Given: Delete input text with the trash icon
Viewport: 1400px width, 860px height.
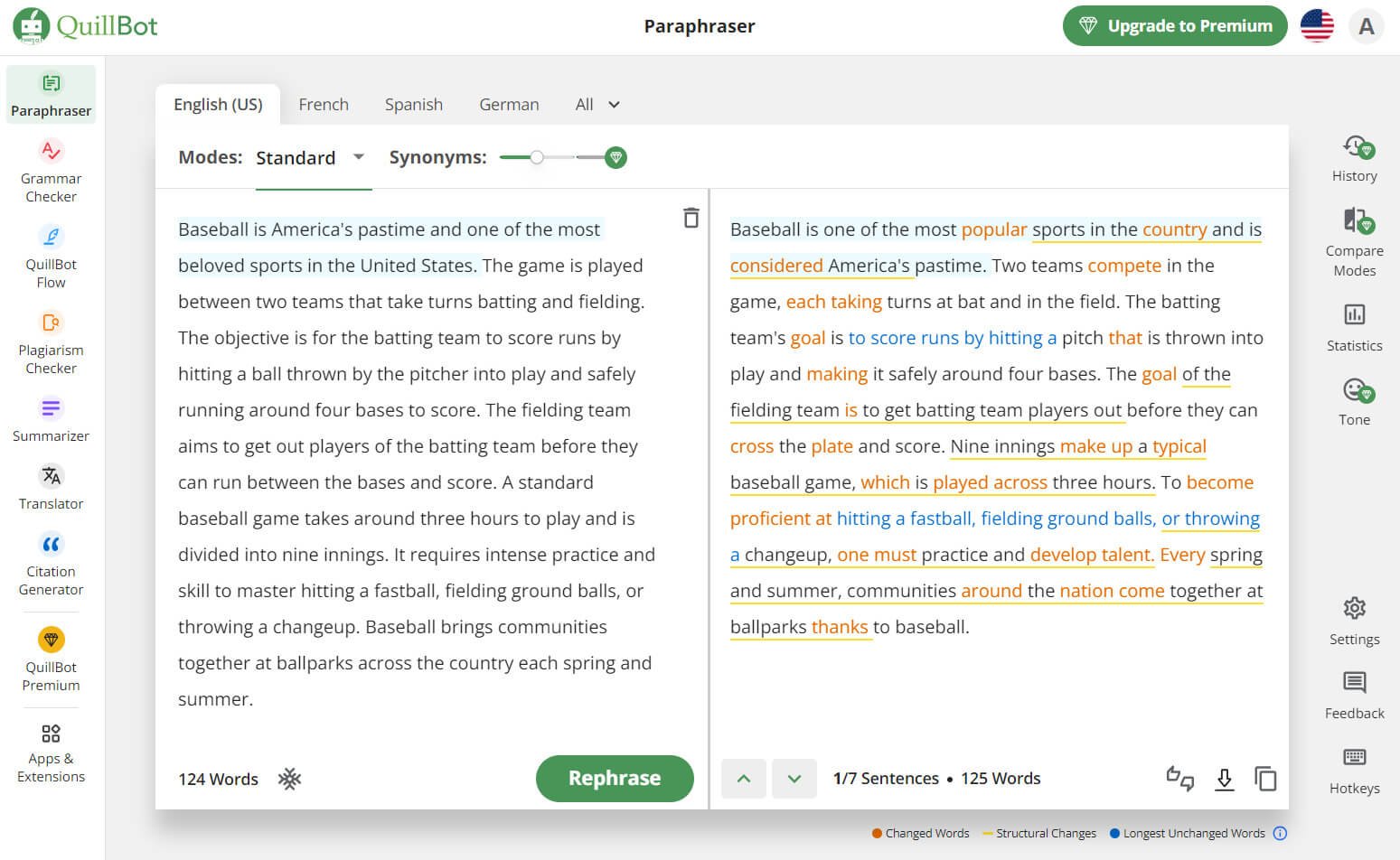Looking at the screenshot, I should (x=691, y=218).
